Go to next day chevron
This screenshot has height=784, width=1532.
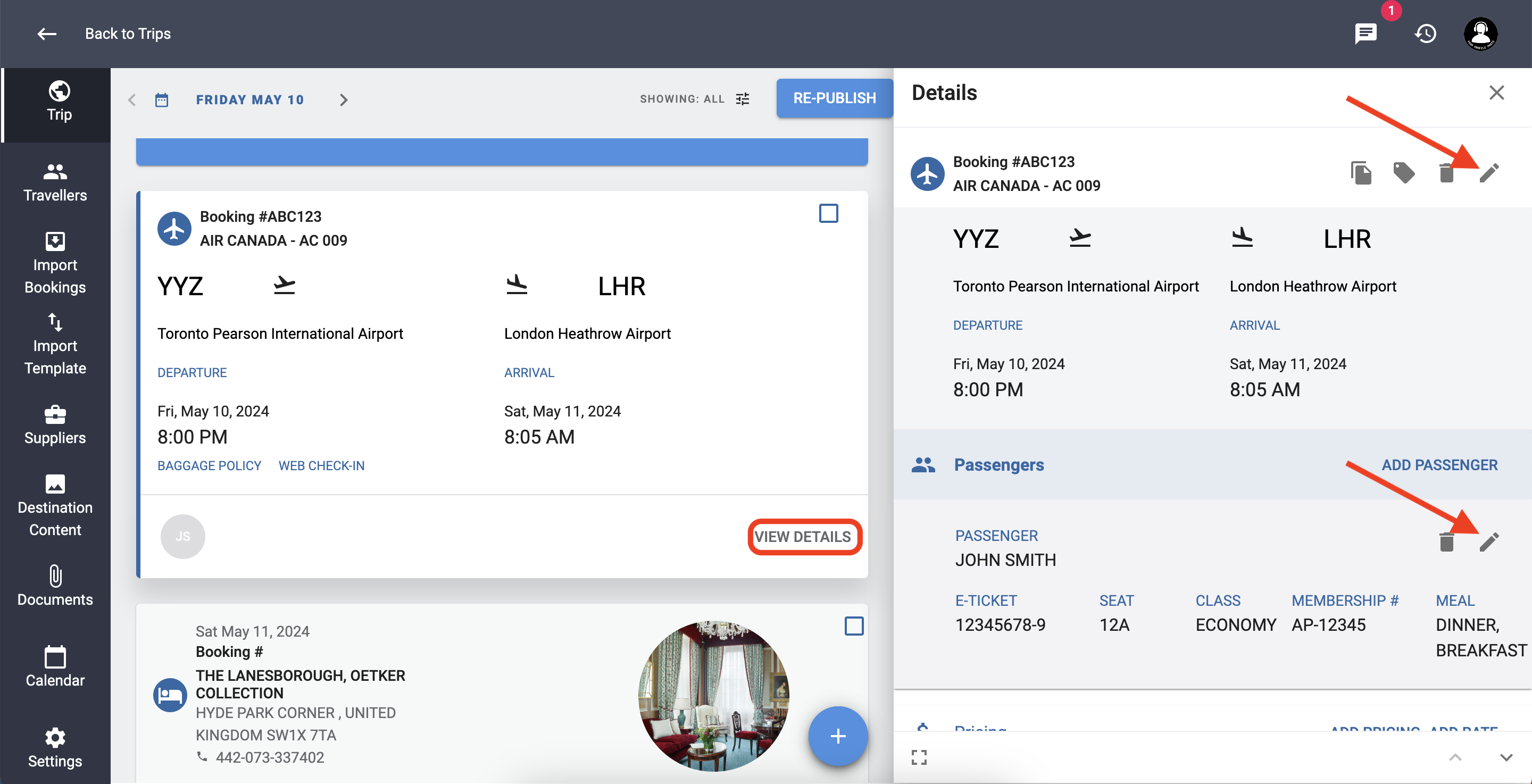point(343,100)
